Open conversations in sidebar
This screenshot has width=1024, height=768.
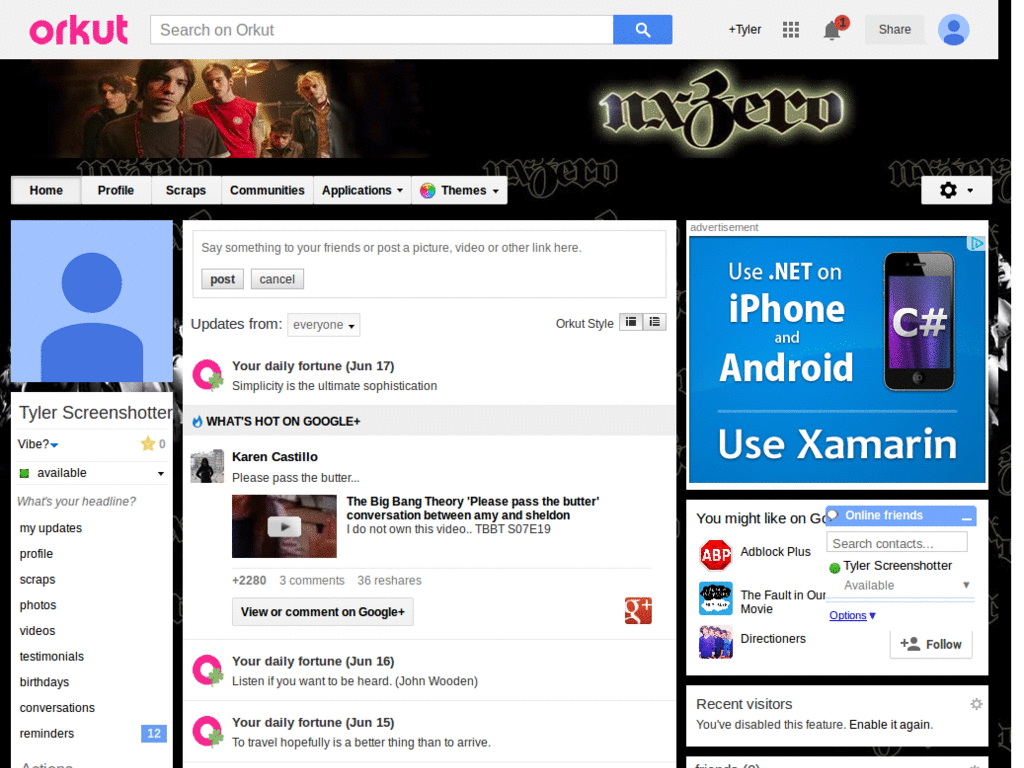(57, 708)
